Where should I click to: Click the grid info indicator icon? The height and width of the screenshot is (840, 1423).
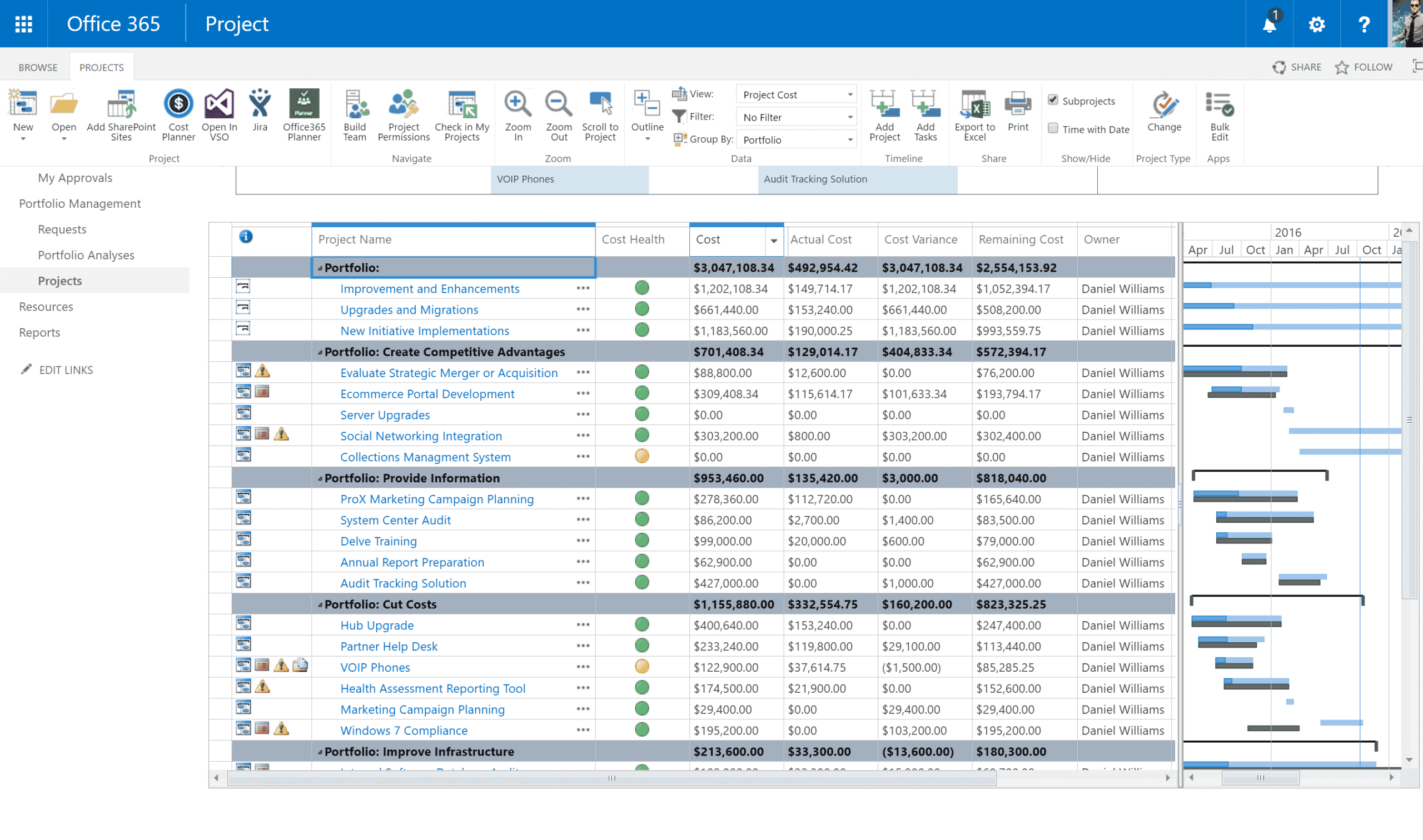[x=246, y=237]
